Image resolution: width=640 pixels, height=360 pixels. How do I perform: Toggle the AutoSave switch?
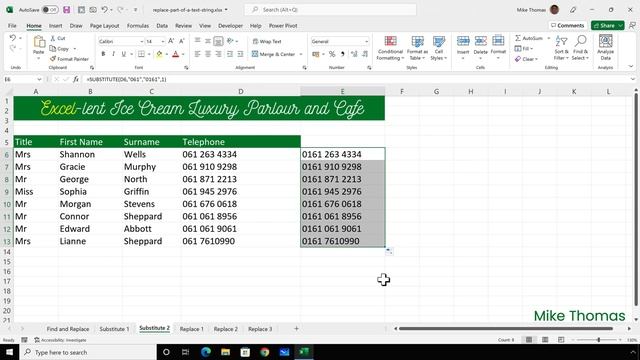[x=50, y=9]
